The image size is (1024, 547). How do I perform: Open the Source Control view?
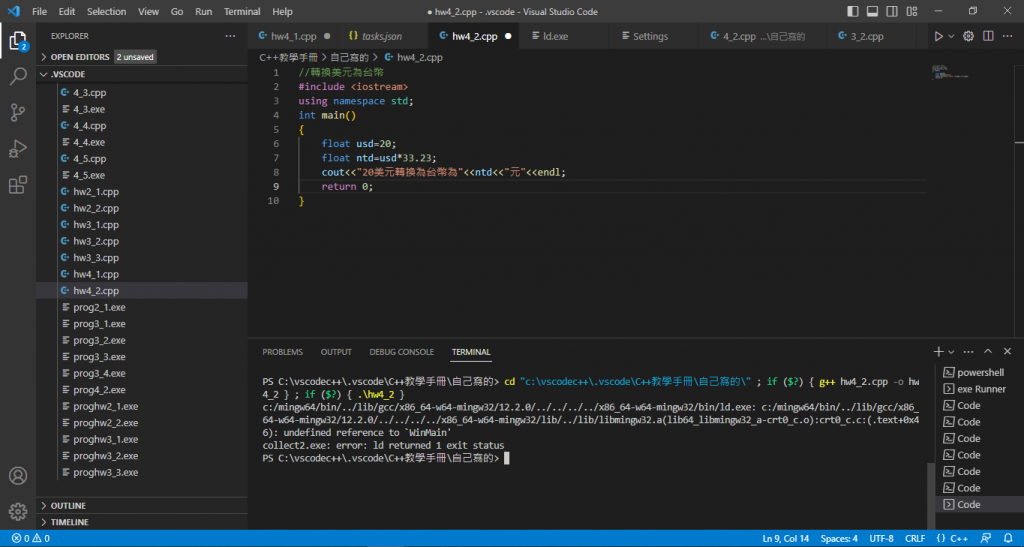(x=18, y=112)
